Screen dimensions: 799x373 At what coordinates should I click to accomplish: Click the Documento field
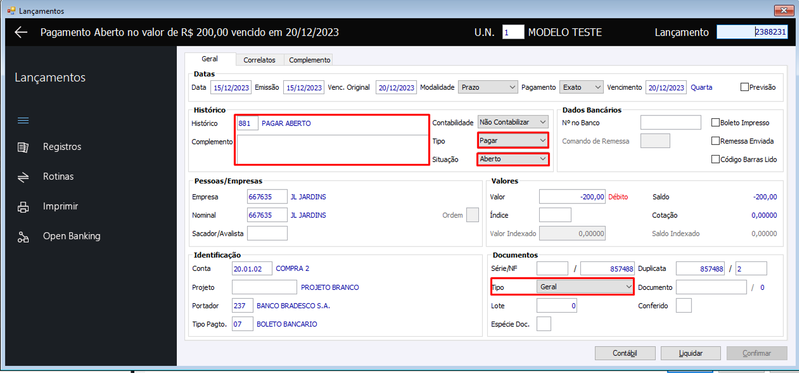711,287
